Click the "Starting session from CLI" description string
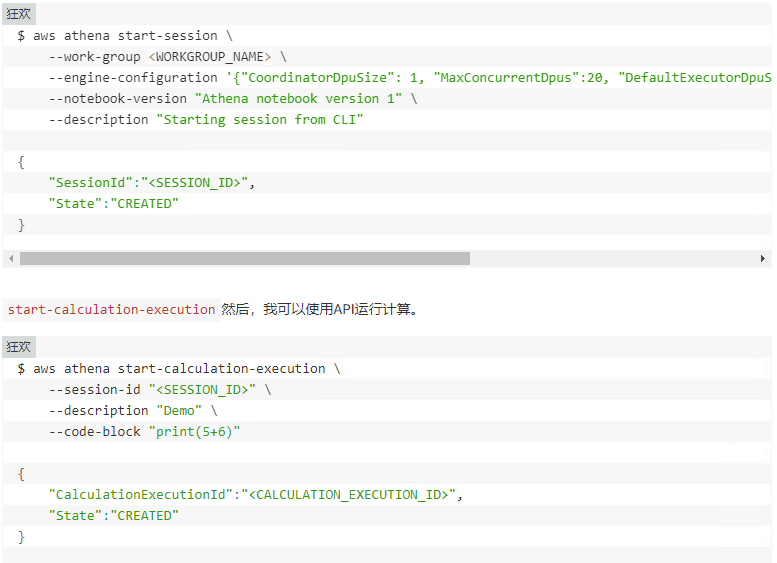 259,120
